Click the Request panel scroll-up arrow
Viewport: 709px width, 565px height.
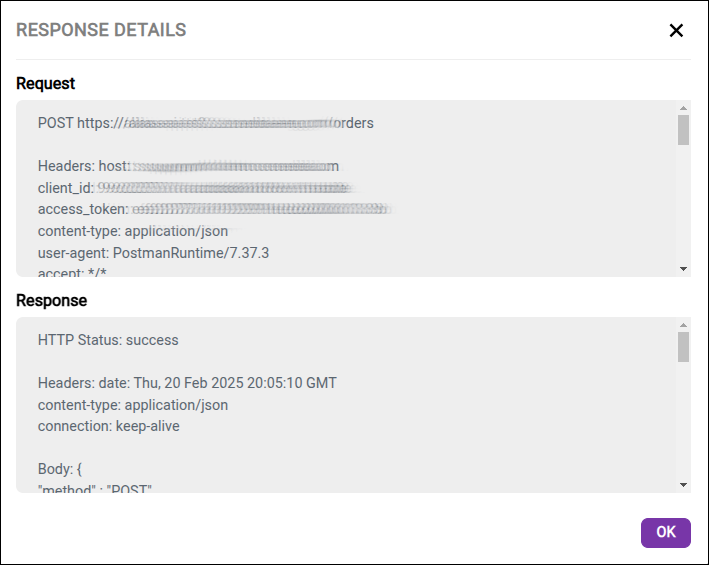tap(683, 108)
